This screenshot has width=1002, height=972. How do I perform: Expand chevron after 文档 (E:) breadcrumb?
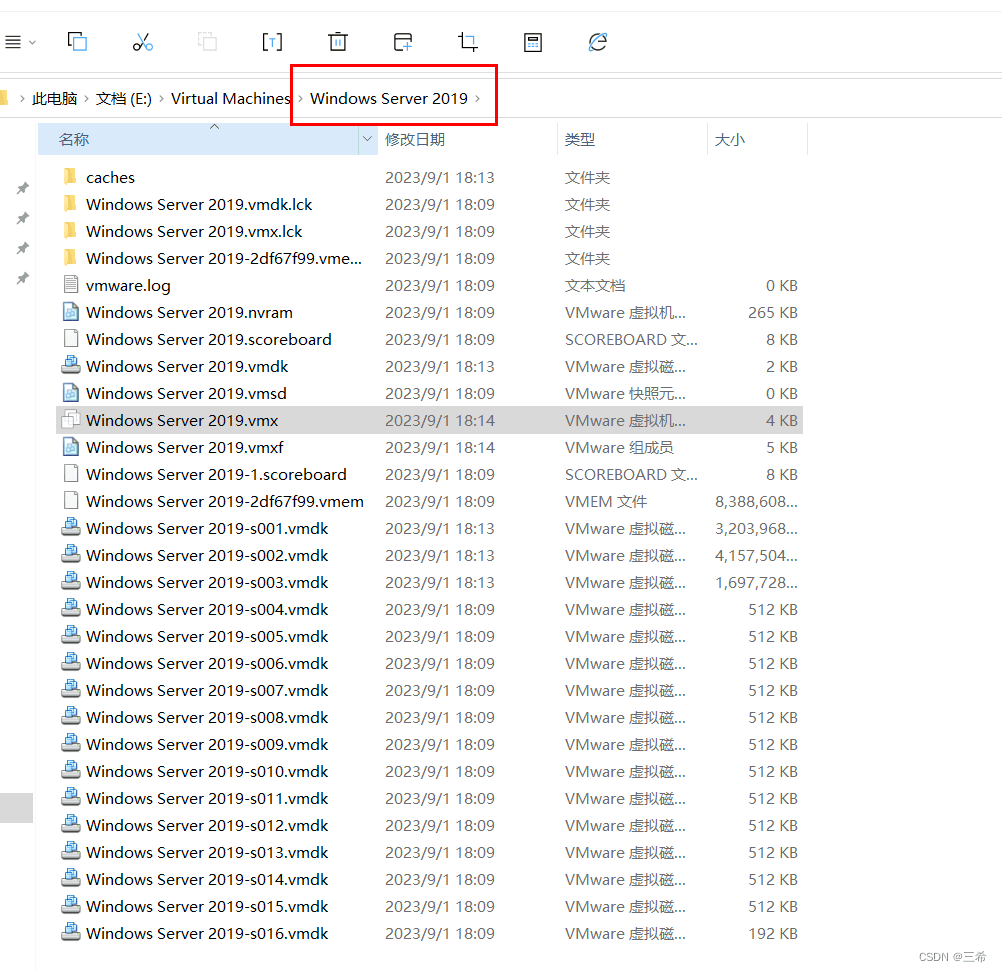[161, 98]
